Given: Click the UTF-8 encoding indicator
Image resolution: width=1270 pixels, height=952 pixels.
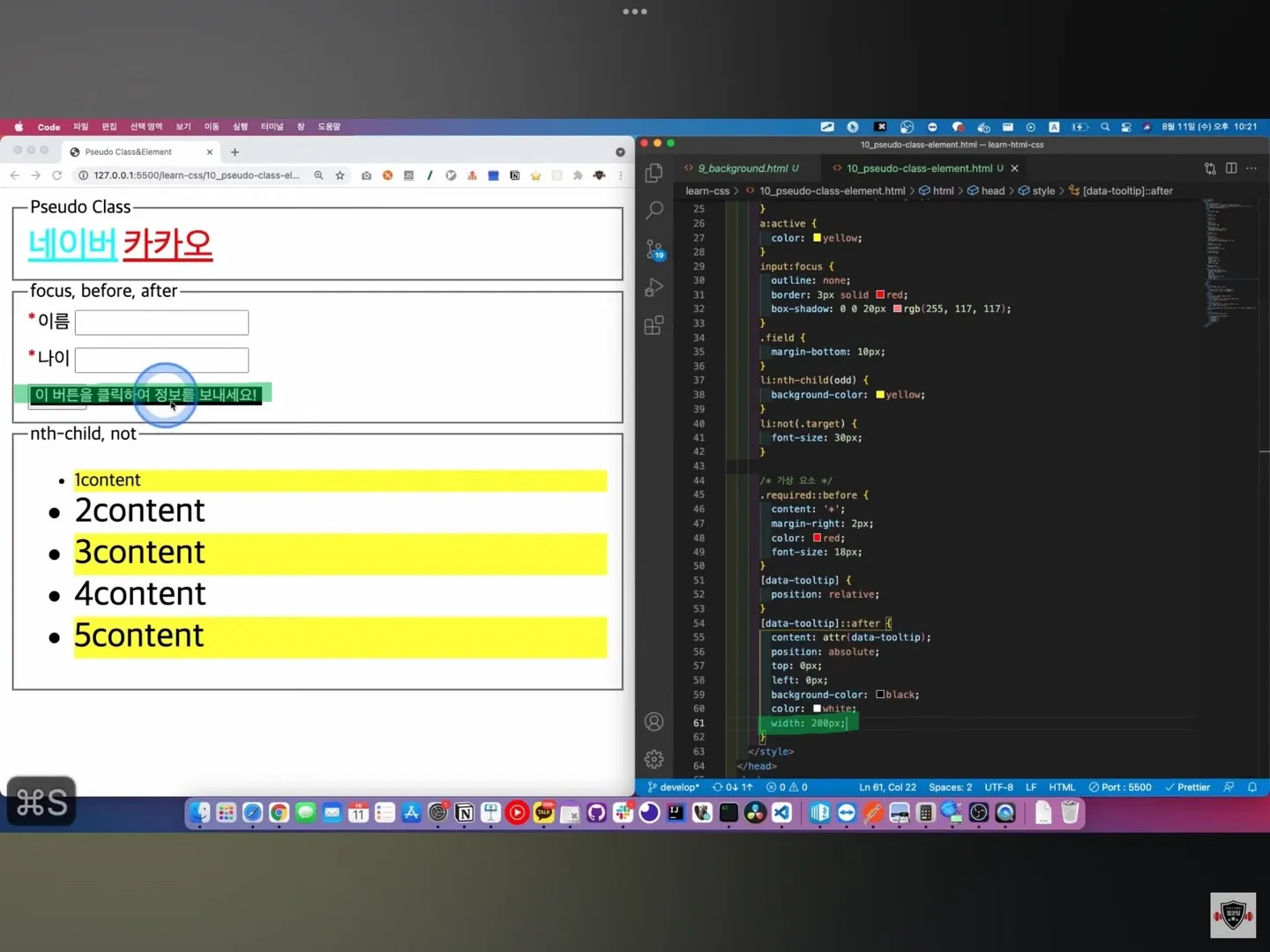Looking at the screenshot, I should click(998, 787).
